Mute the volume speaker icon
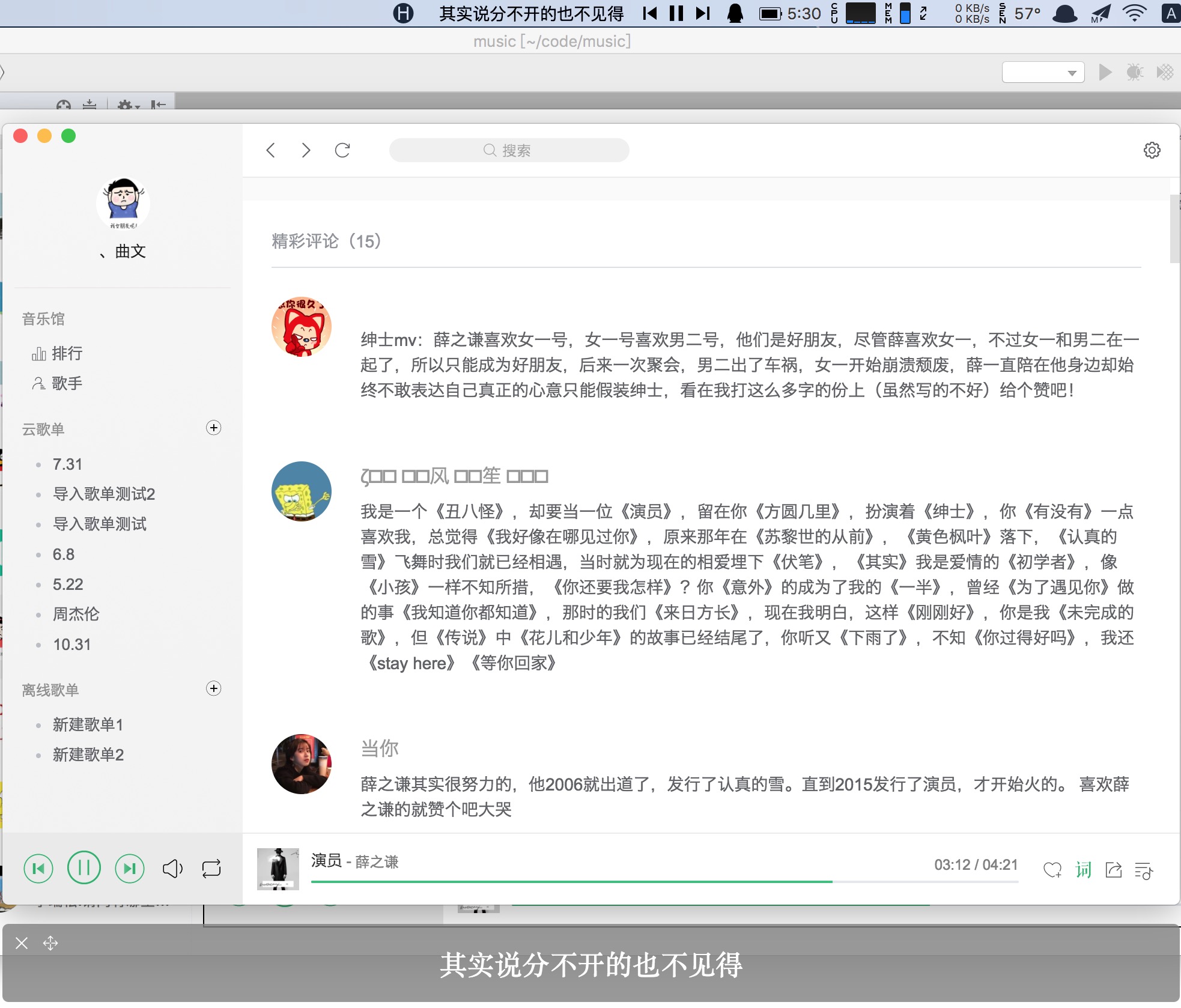The image size is (1181, 1008). [x=172, y=869]
